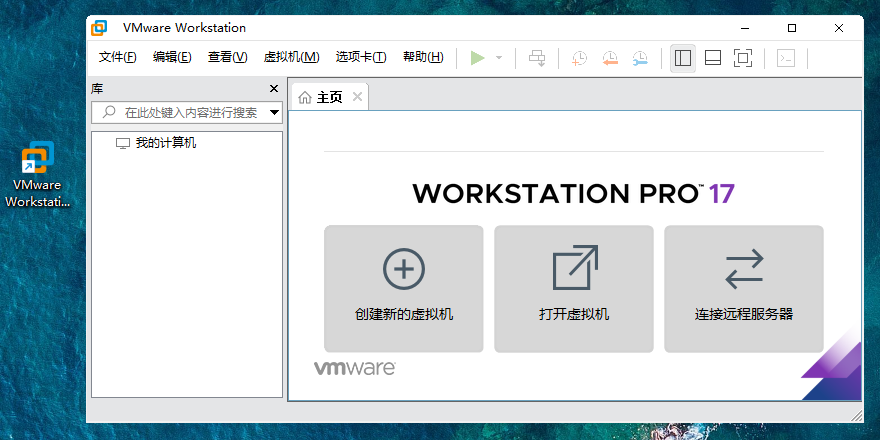Click the console view icon
Screen dimensions: 880x440
click(x=786, y=58)
